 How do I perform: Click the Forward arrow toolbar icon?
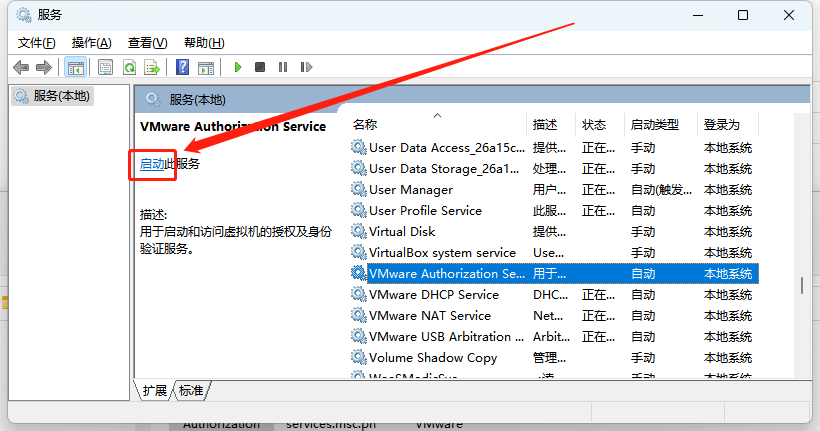point(44,67)
